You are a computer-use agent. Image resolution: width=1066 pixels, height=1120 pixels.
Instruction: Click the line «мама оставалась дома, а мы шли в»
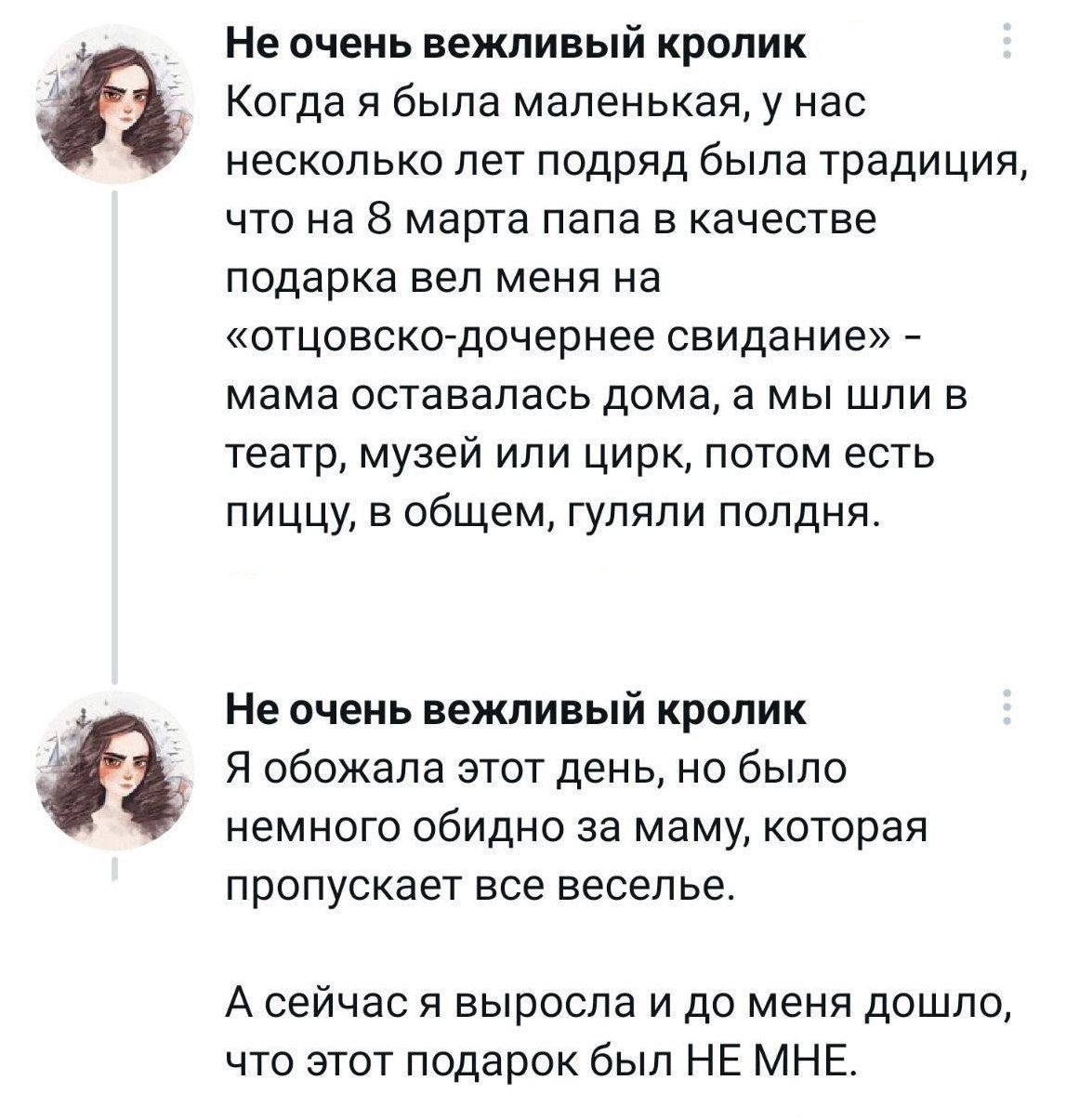595,397
